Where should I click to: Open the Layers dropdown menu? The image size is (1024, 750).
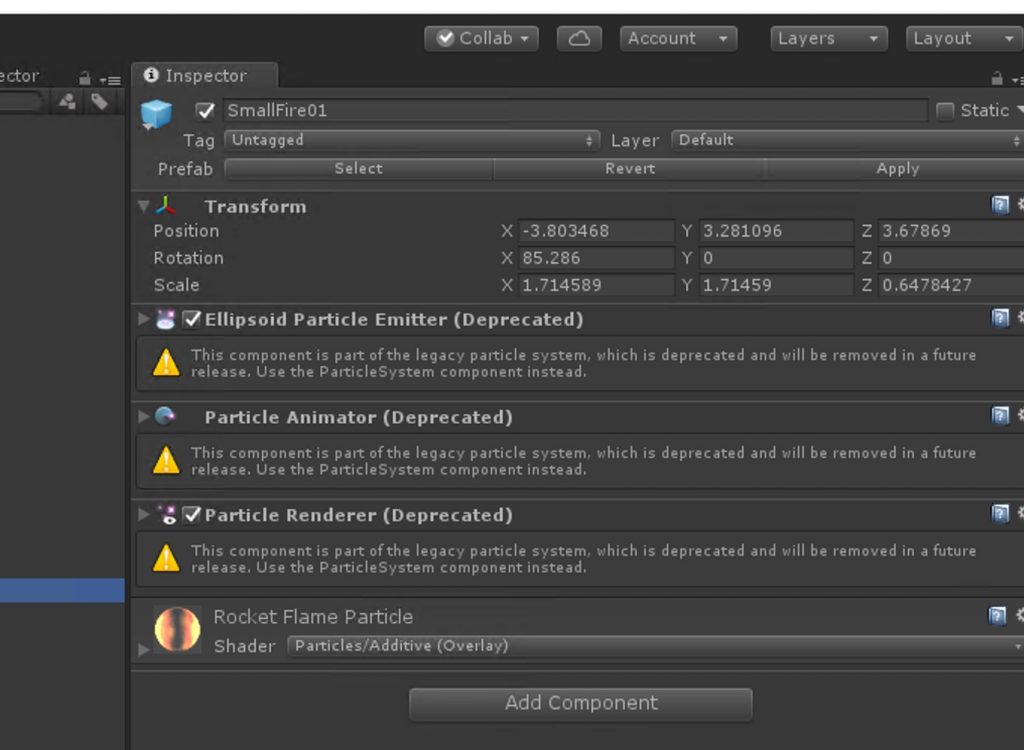tap(829, 39)
